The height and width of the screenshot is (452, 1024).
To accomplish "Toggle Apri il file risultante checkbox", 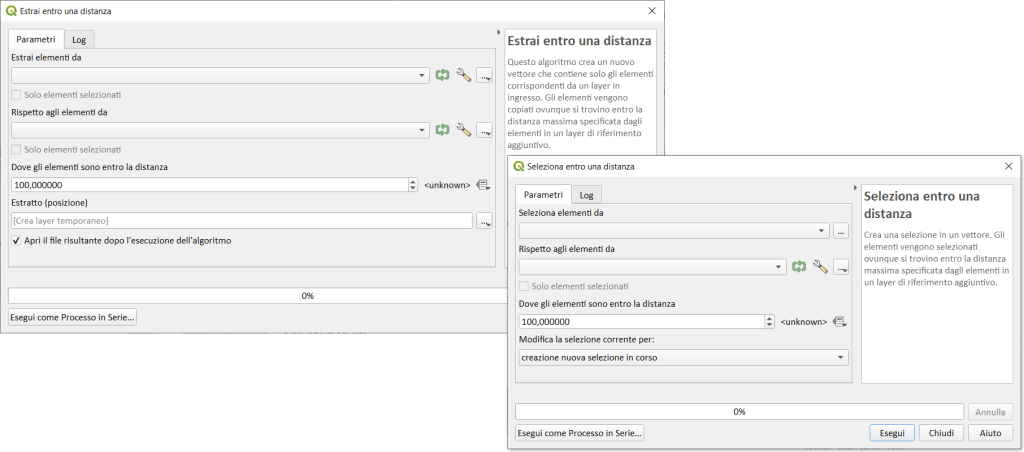I will coord(17,241).
